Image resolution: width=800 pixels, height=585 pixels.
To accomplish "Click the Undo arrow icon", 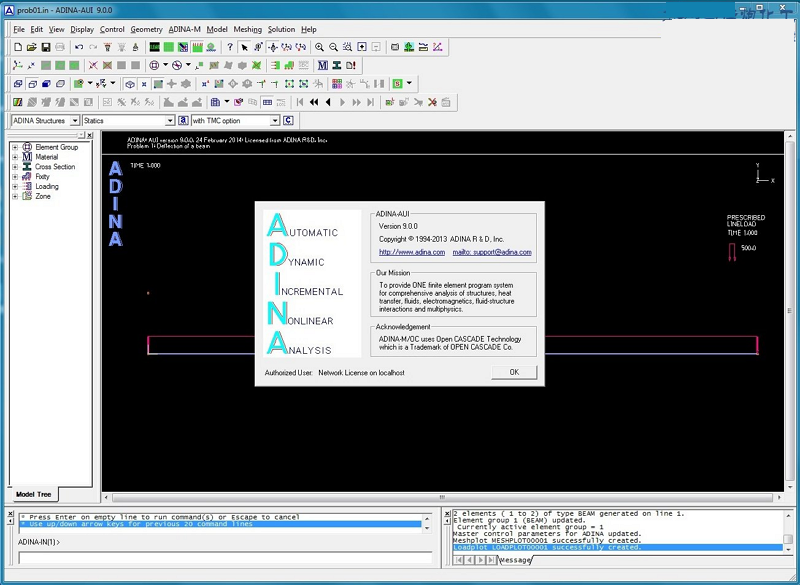I will click(78, 47).
